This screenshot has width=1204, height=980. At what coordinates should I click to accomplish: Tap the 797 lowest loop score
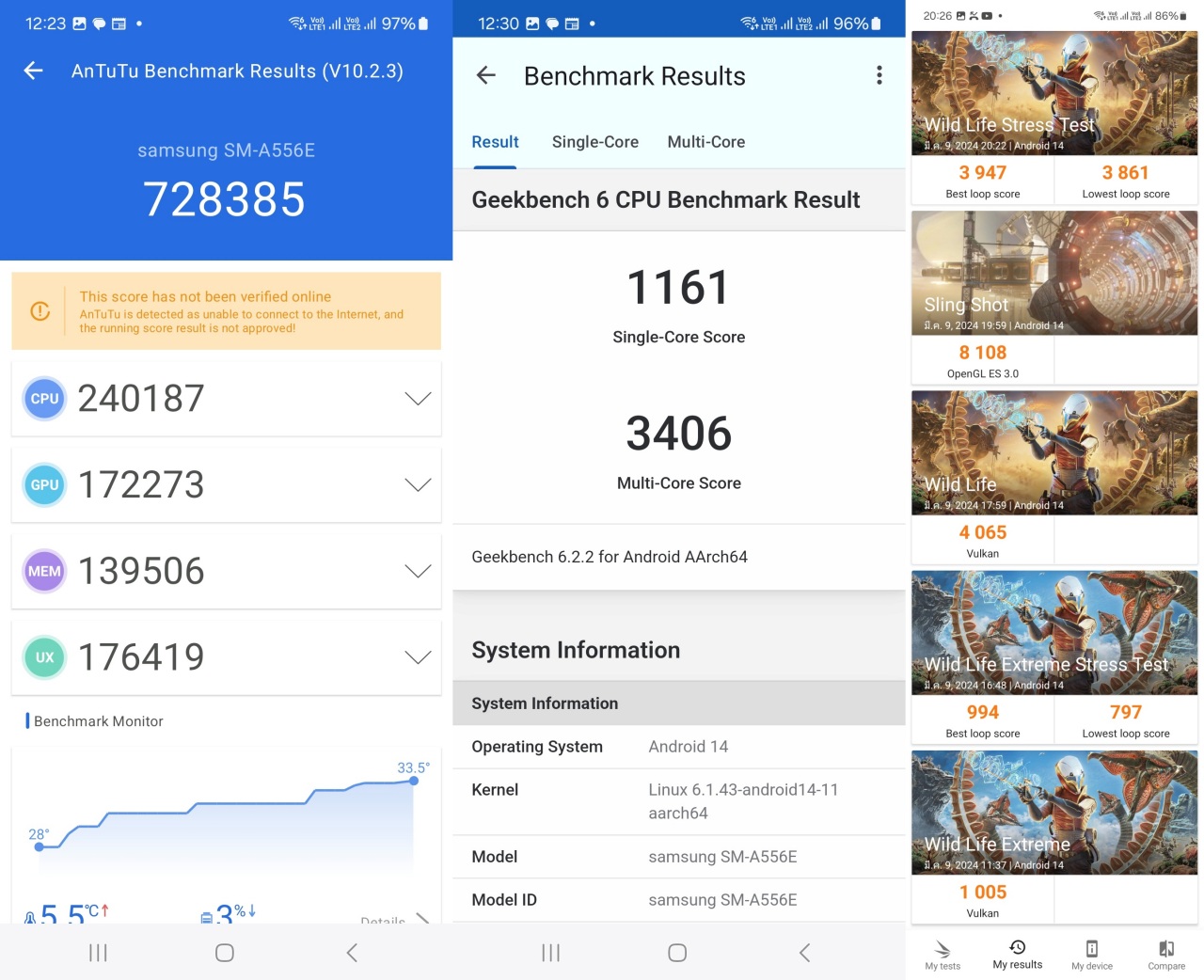coord(1126,712)
